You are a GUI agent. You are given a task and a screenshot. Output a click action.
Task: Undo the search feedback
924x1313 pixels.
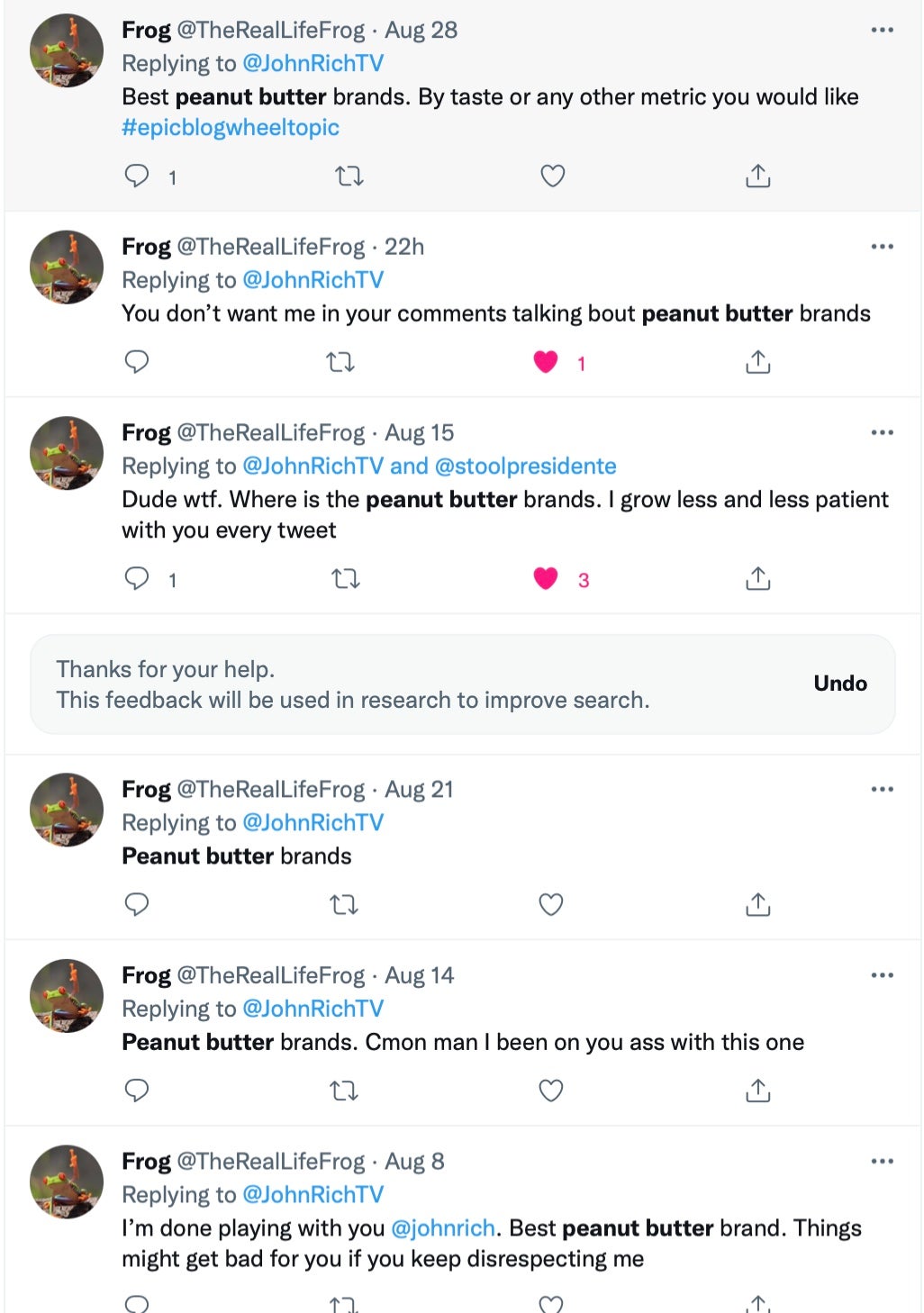tap(839, 684)
